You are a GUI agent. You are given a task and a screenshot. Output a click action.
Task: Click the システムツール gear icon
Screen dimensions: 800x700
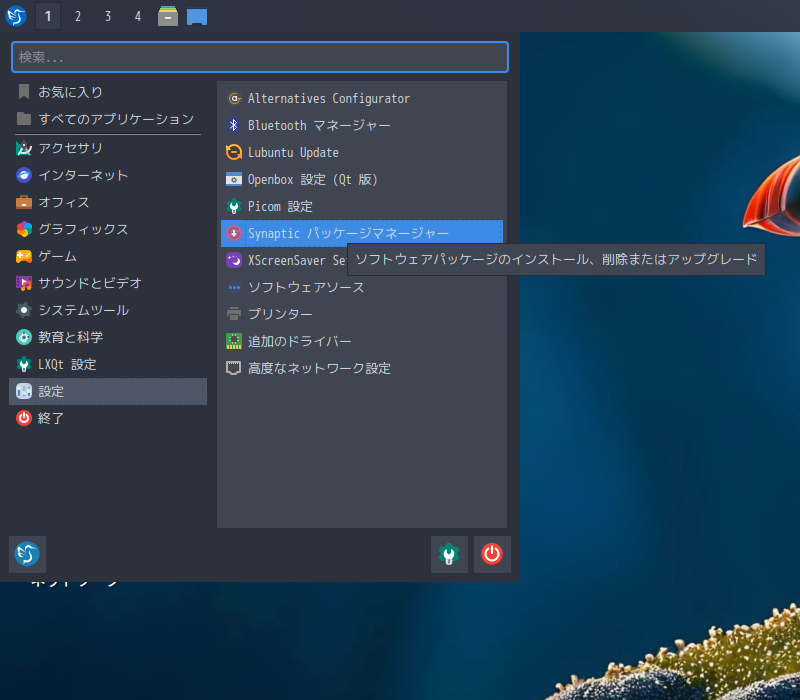[x=23, y=310]
